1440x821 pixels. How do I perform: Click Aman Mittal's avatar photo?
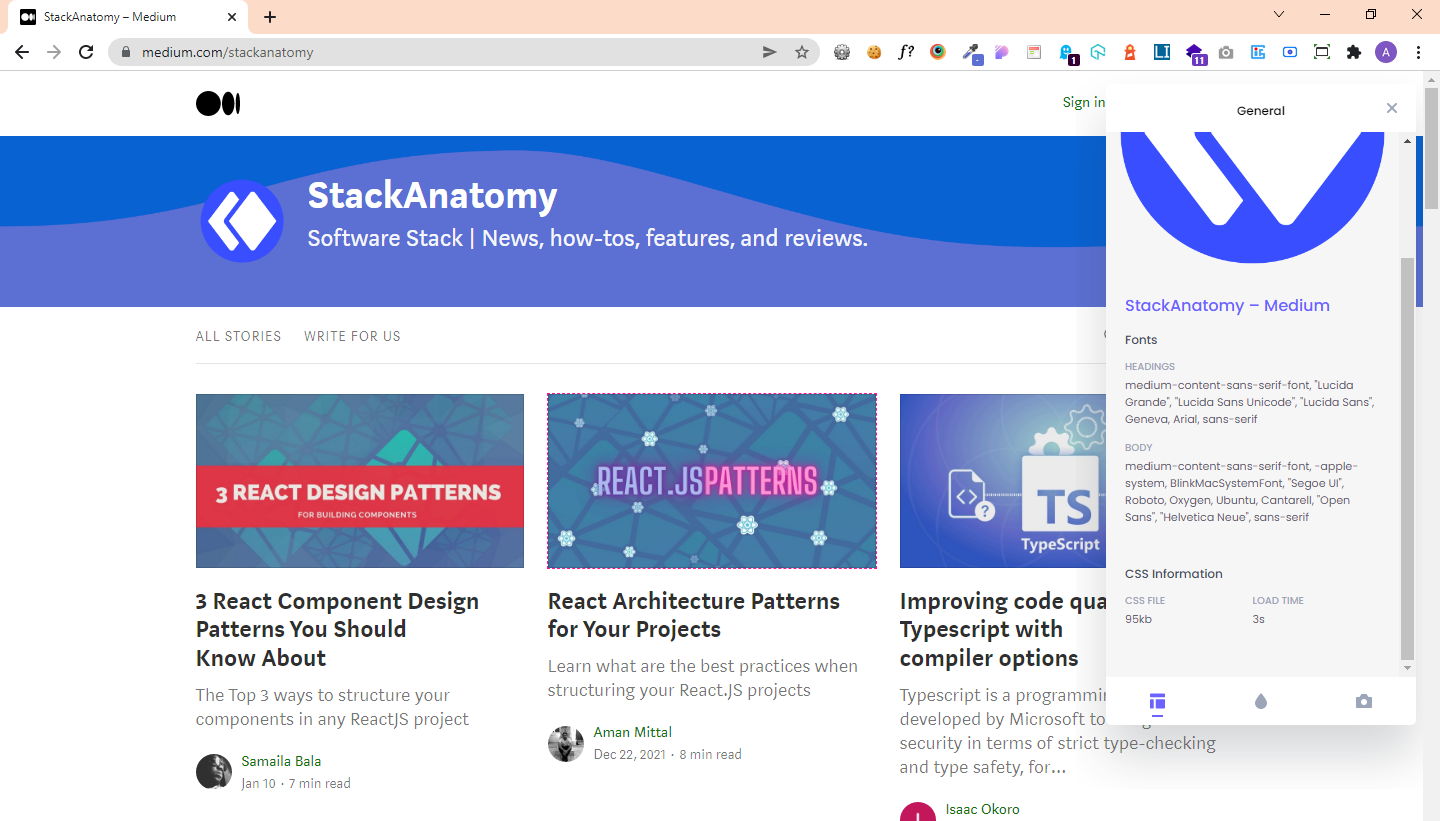click(566, 743)
